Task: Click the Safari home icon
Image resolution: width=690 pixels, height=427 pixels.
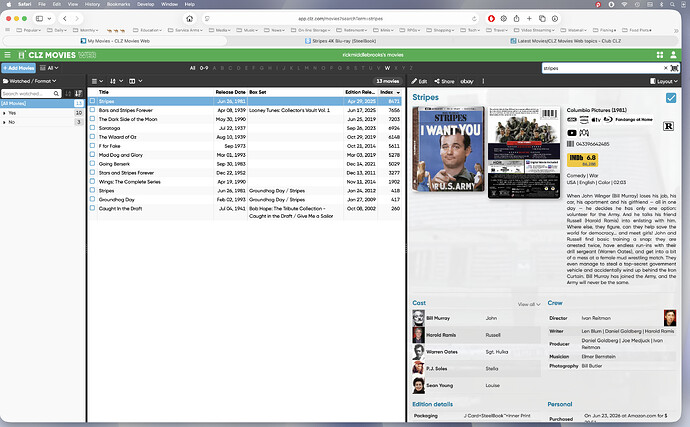Action: (x=190, y=18)
